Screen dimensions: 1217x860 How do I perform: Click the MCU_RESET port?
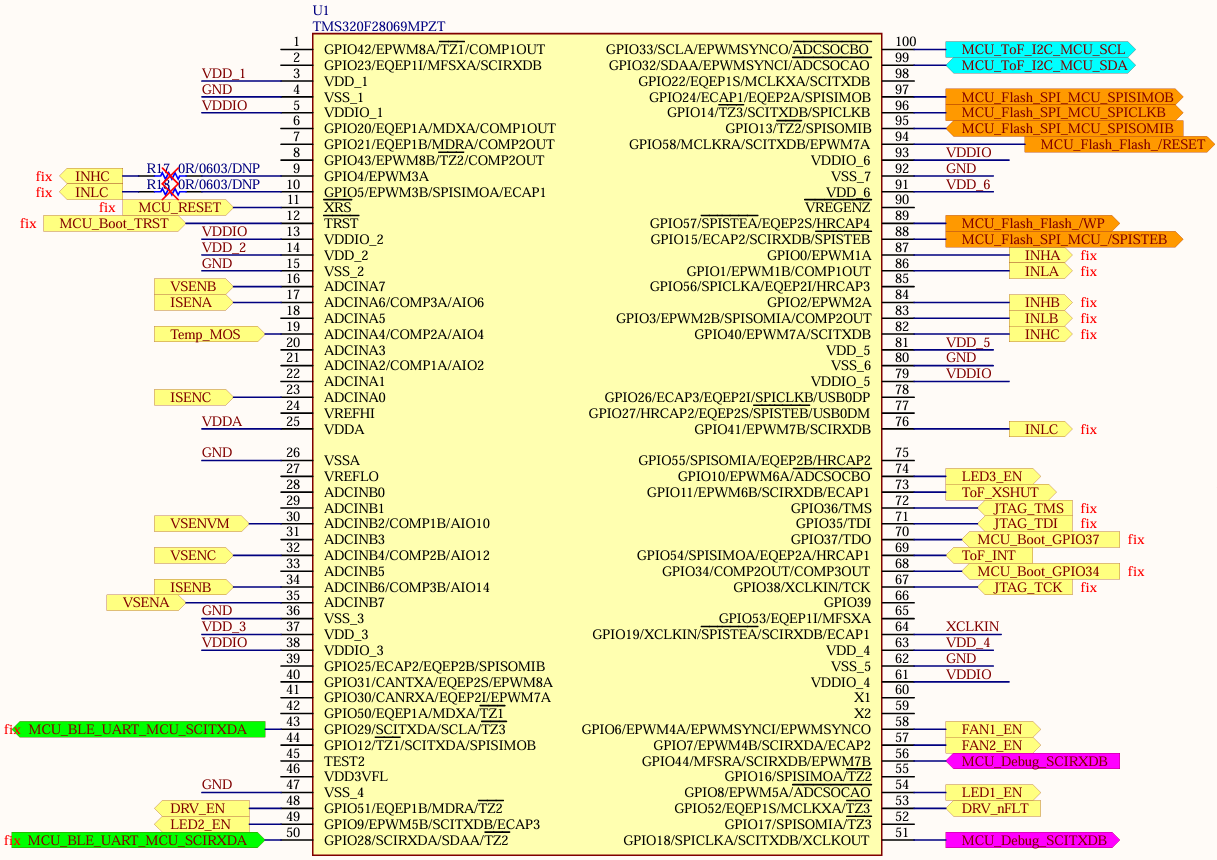coord(178,207)
